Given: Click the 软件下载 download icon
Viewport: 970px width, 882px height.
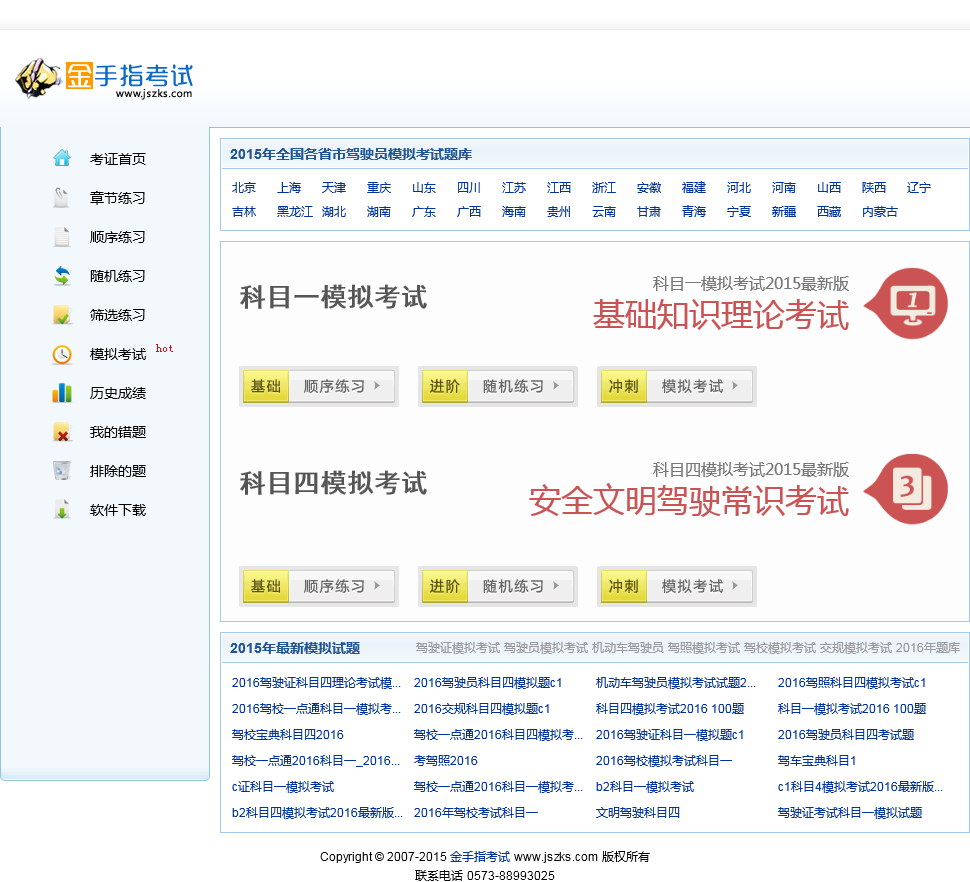Looking at the screenshot, I should [x=62, y=510].
